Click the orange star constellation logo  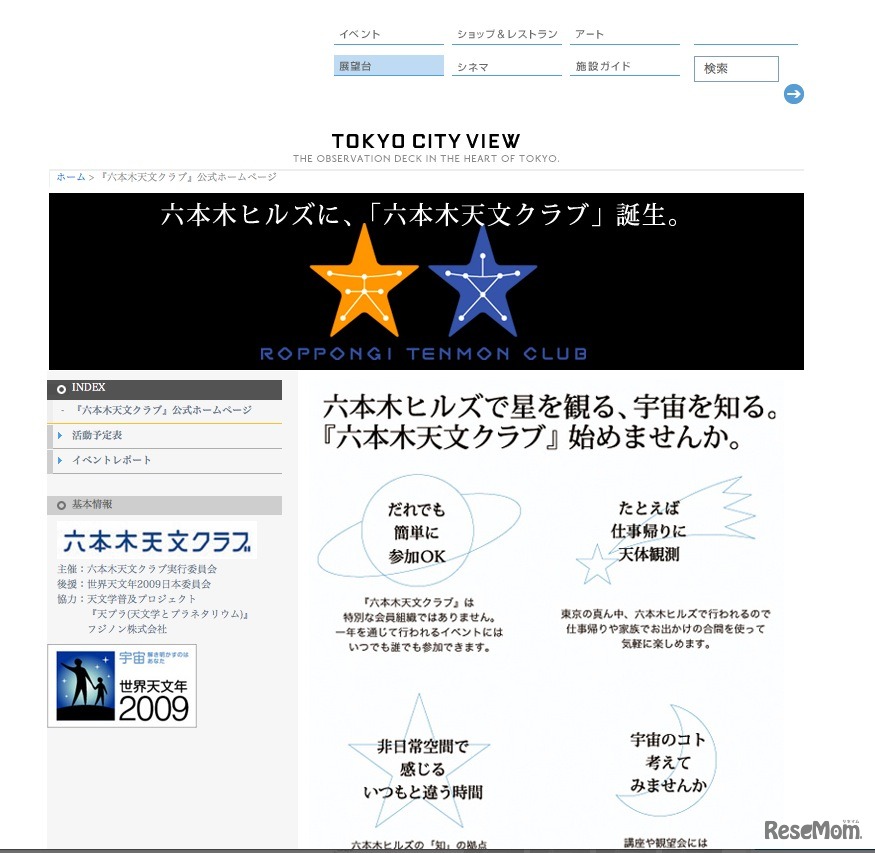pos(364,281)
